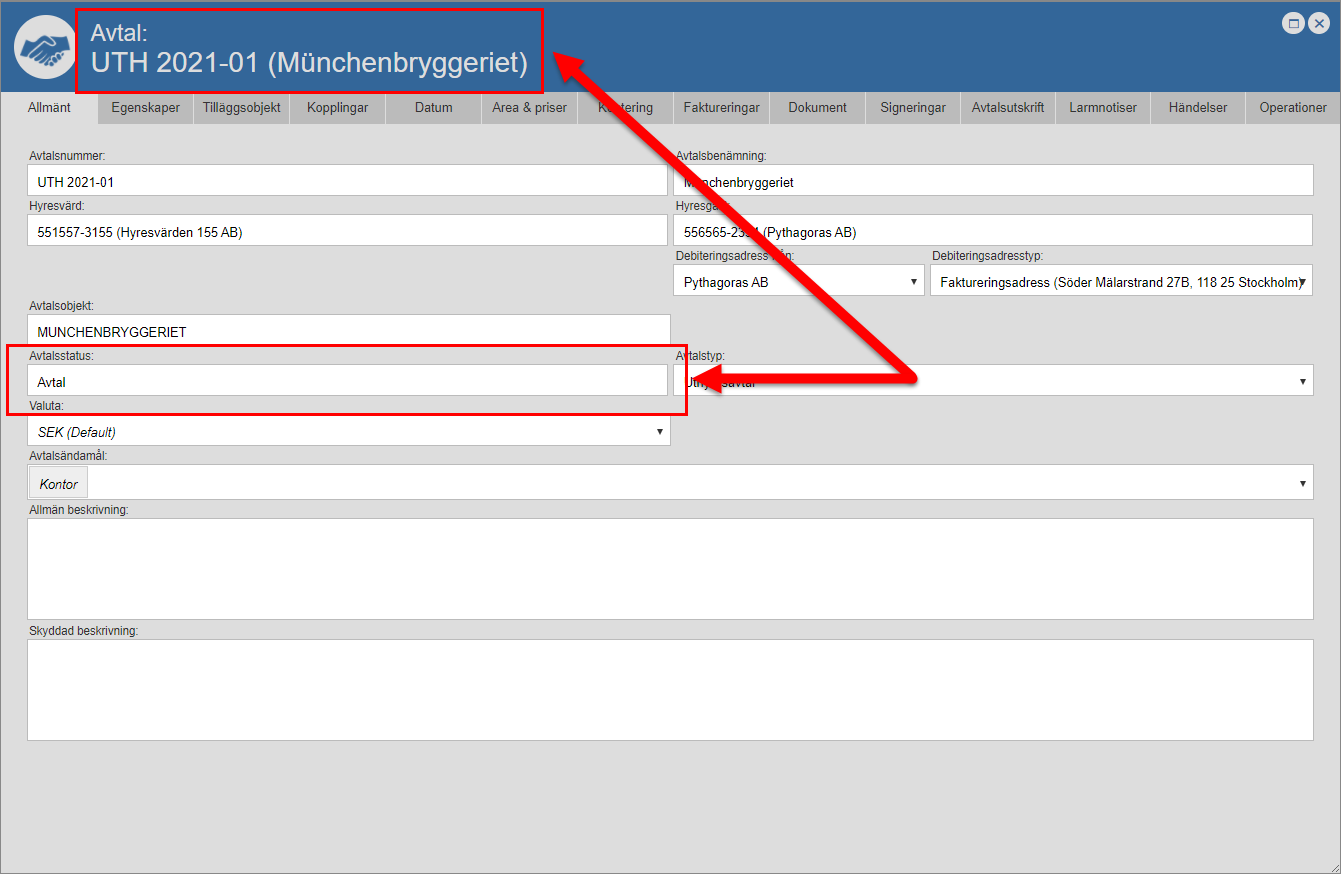Open the Larmnotiser tab
The height and width of the screenshot is (874, 1341).
tap(1102, 108)
